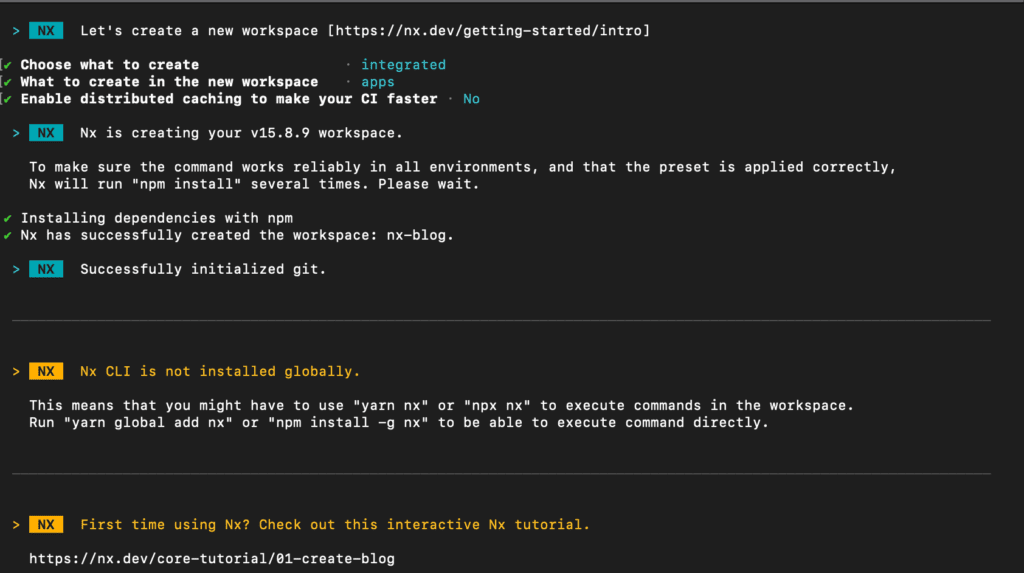Click the checkmark beside "Enable distributed caching"

[7, 99]
